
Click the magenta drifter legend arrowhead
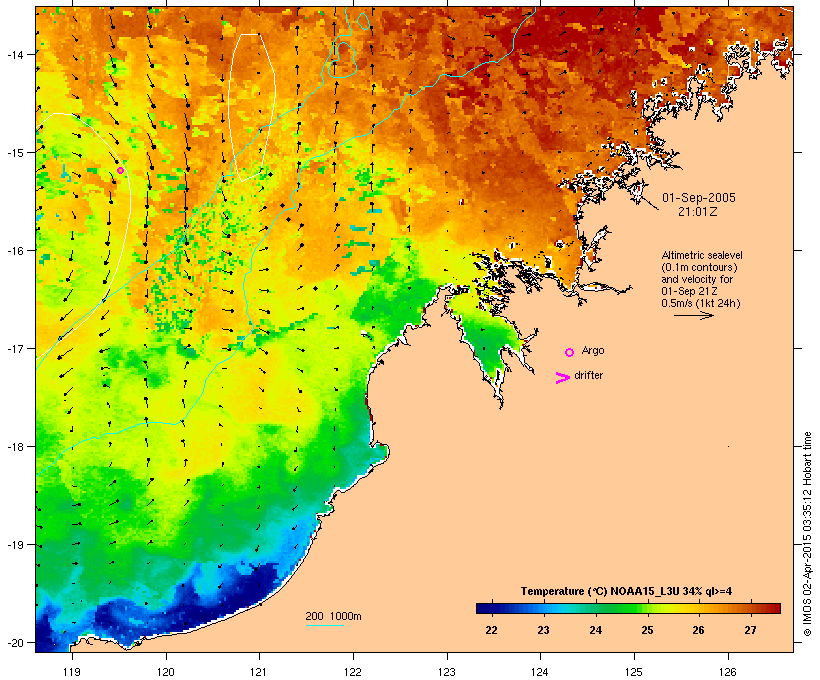pyautogui.click(x=563, y=378)
